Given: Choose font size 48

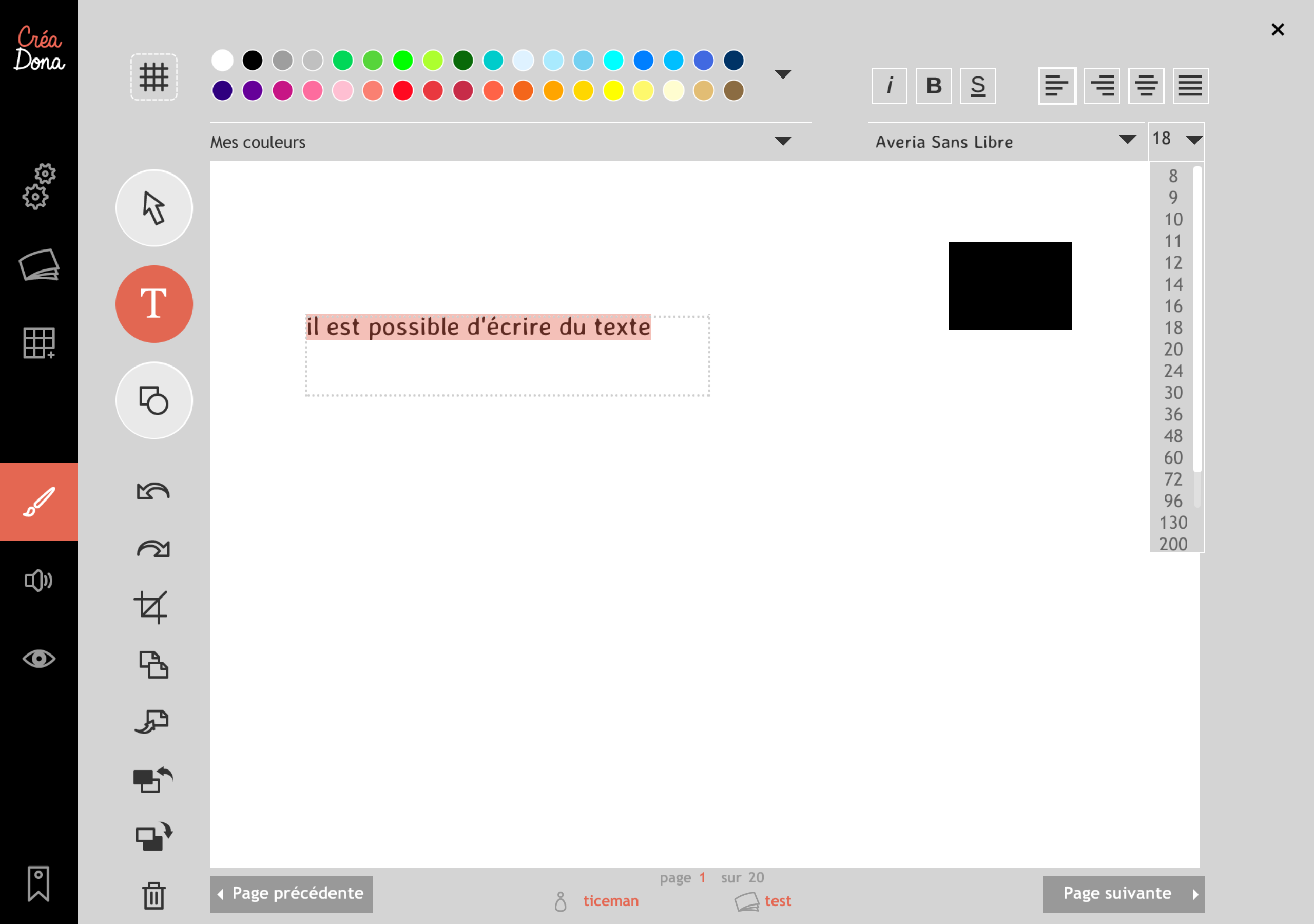Looking at the screenshot, I should click(x=1173, y=436).
